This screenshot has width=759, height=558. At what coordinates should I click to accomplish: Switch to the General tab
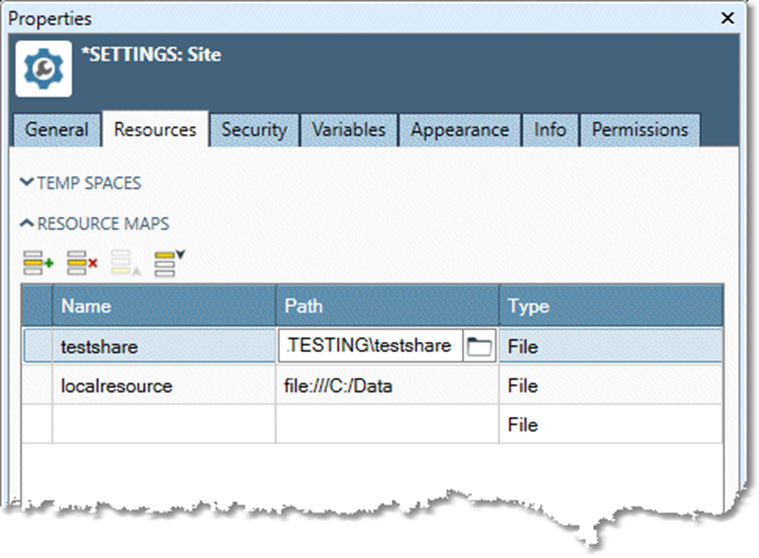pos(57,130)
